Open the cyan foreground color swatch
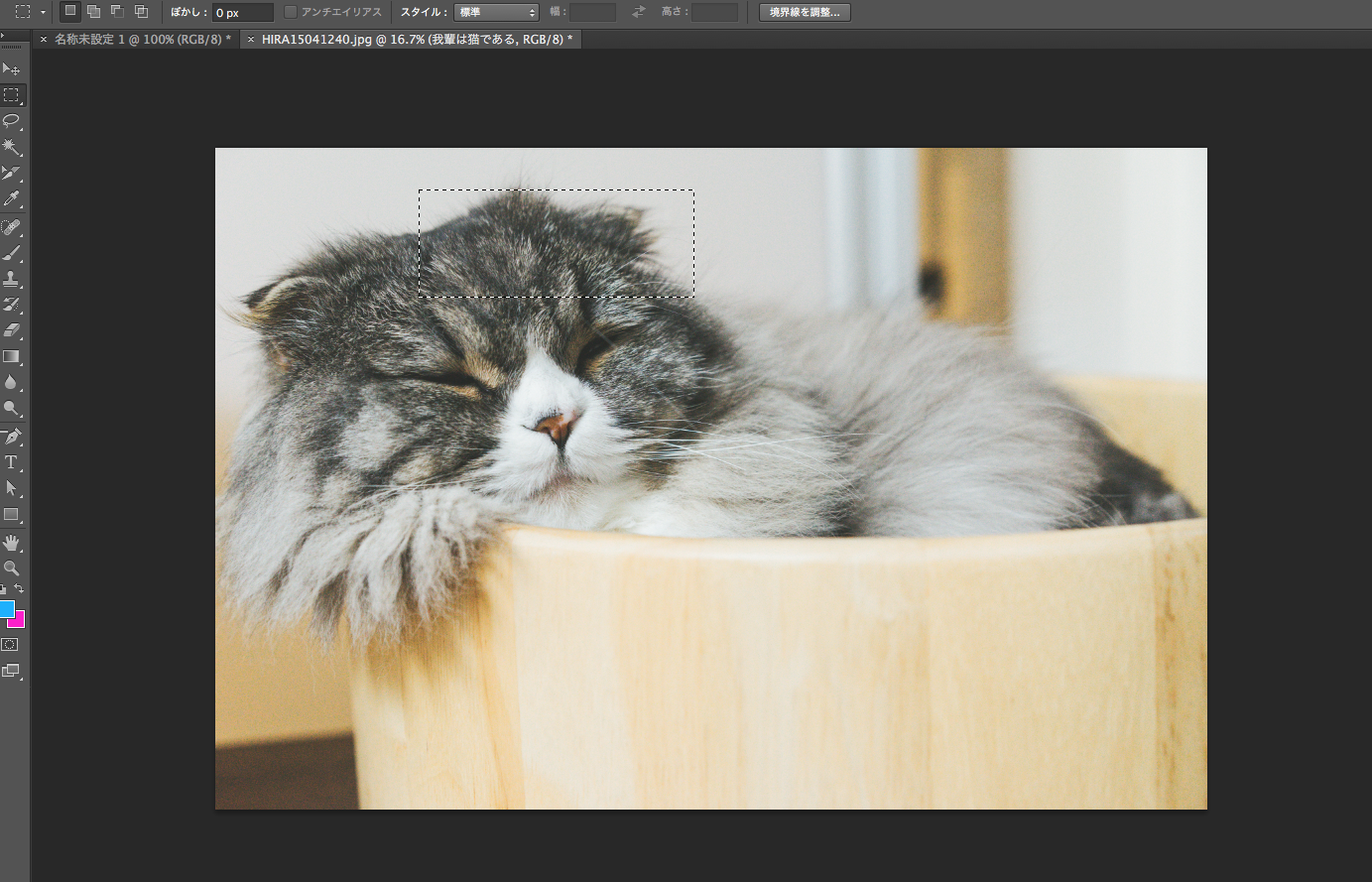The width and height of the screenshot is (1372, 882). tap(6, 608)
